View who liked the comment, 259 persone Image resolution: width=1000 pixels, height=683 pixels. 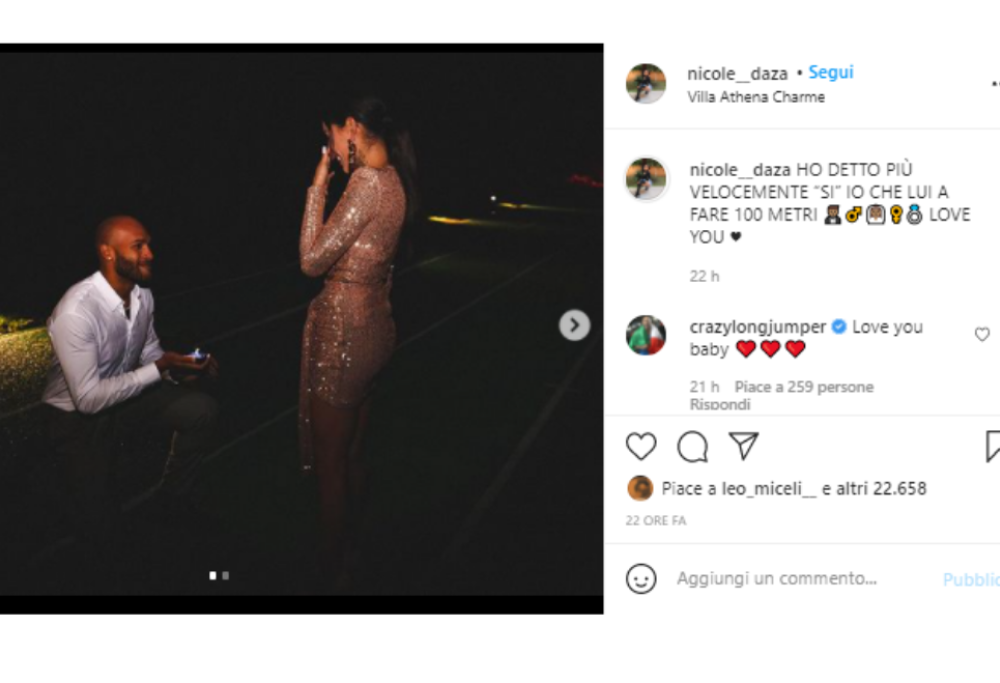[x=804, y=387]
